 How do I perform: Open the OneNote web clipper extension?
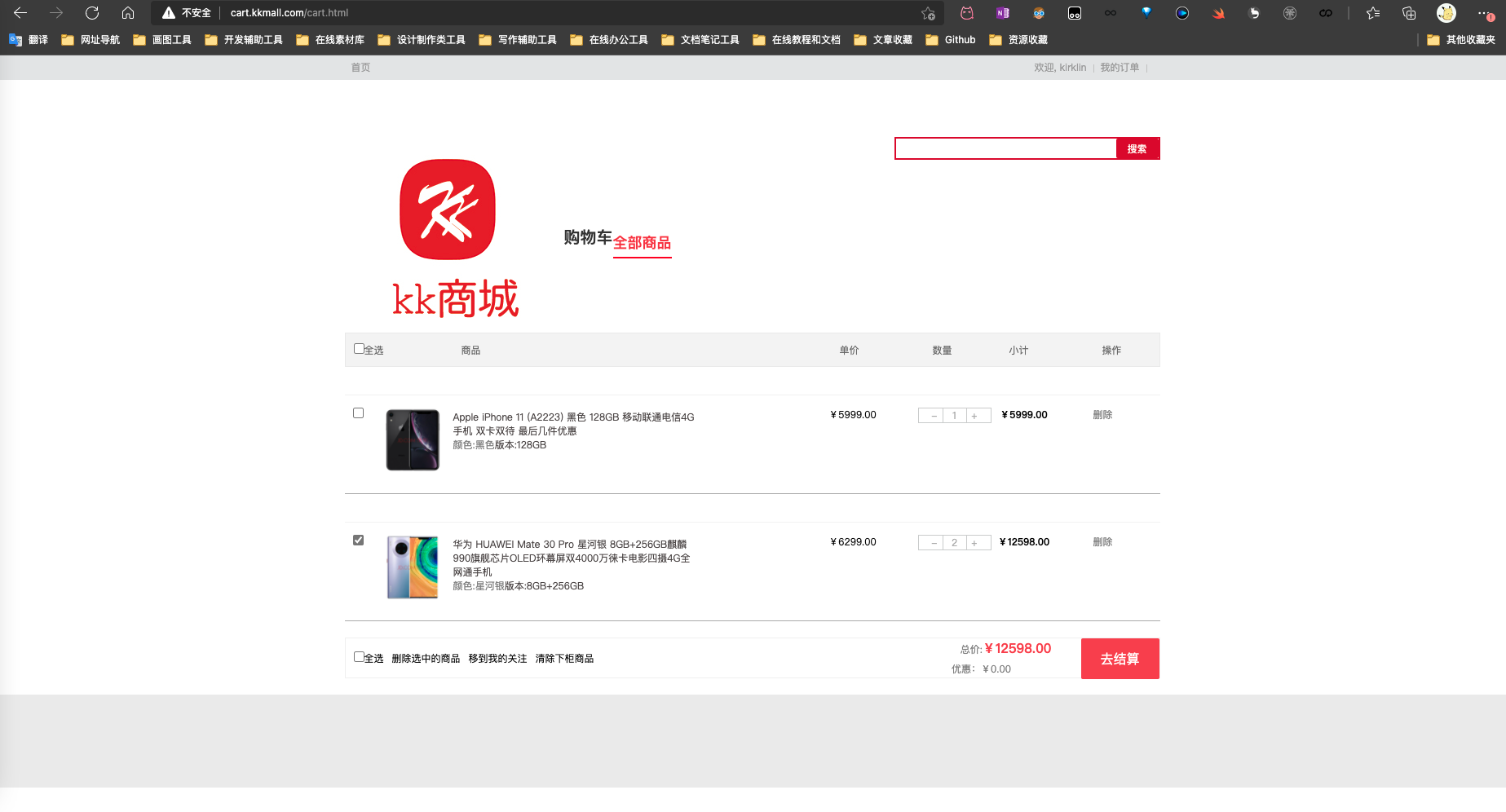(x=1003, y=13)
